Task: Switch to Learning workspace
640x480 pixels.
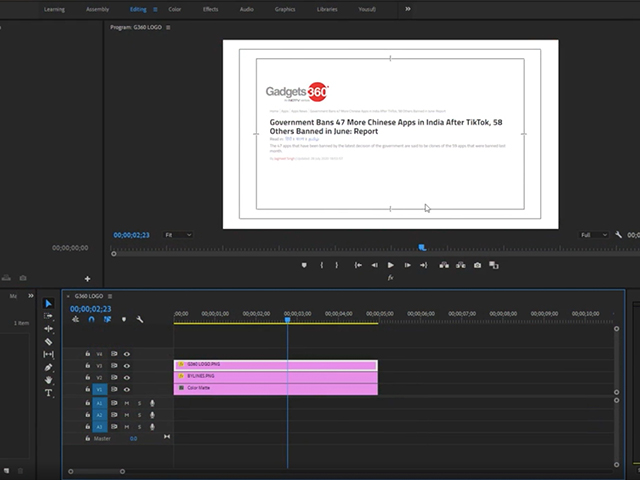Action: pos(54,9)
